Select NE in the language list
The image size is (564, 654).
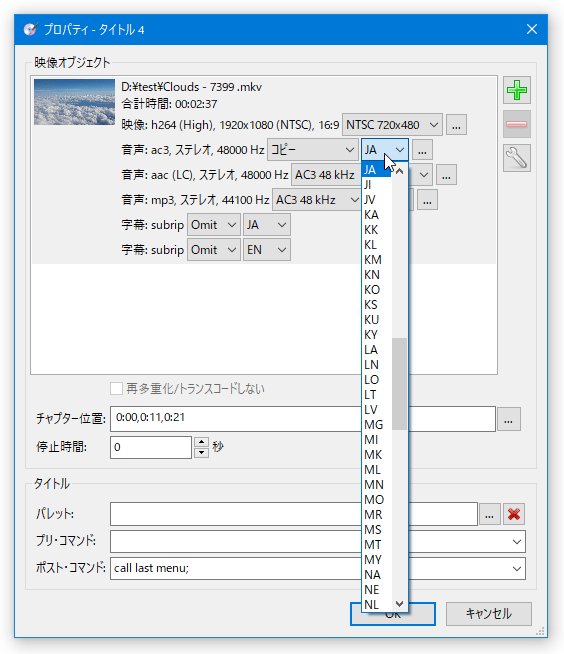point(377,590)
